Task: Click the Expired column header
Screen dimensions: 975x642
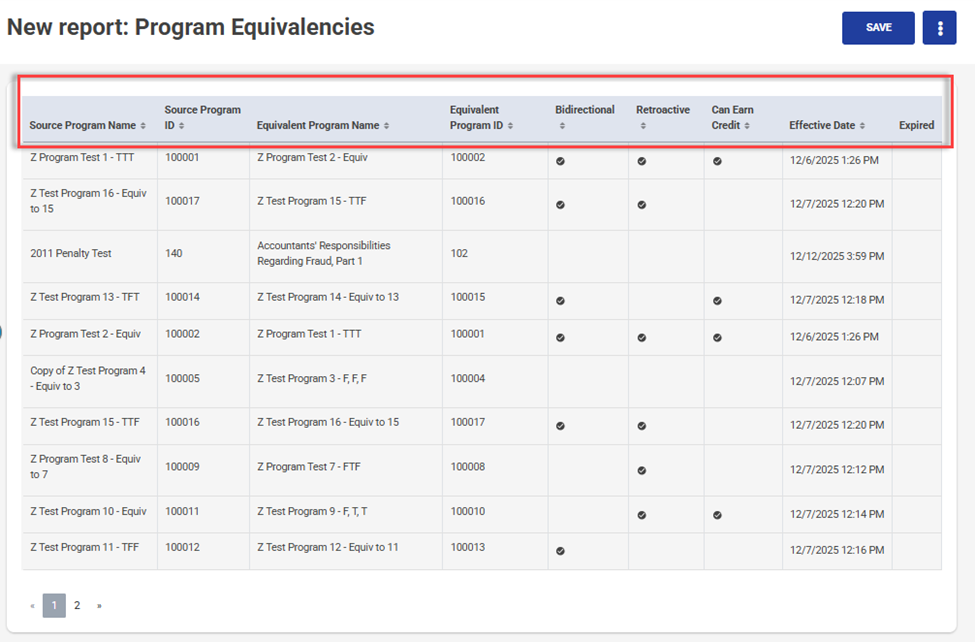Action: 916,126
